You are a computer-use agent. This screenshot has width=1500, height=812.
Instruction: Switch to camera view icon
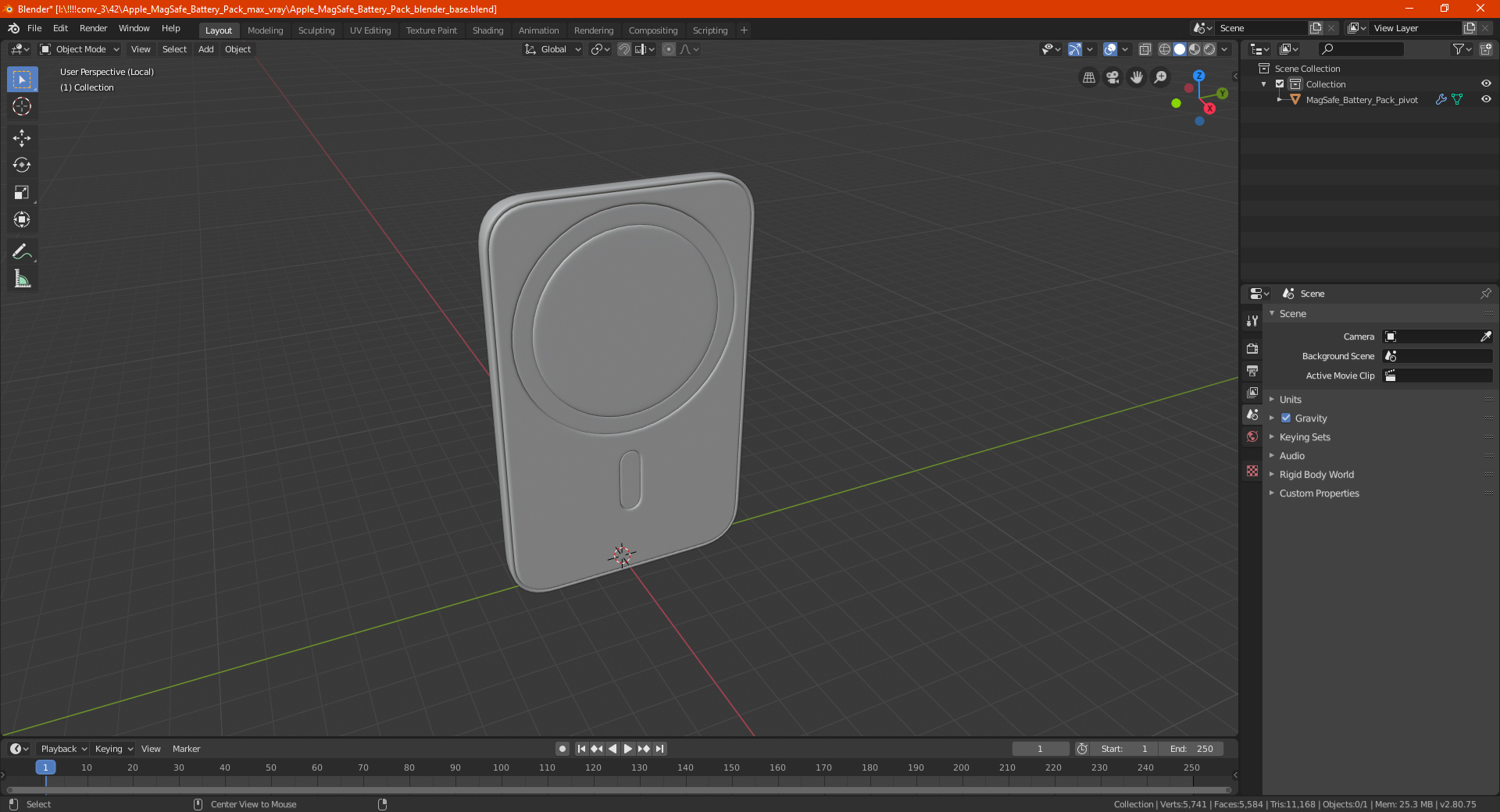click(1112, 77)
